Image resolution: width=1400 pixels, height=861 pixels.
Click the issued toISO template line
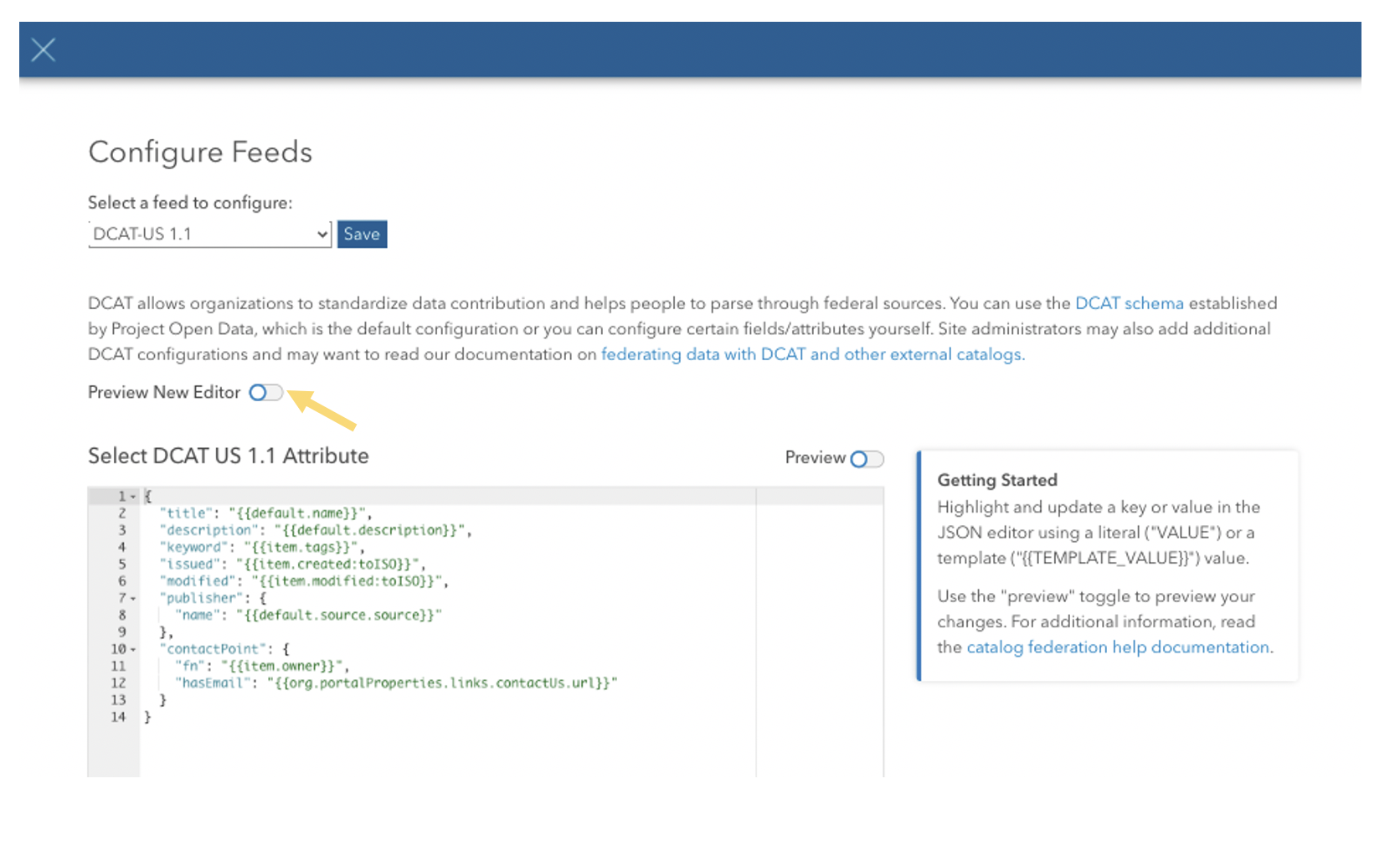[x=293, y=565]
